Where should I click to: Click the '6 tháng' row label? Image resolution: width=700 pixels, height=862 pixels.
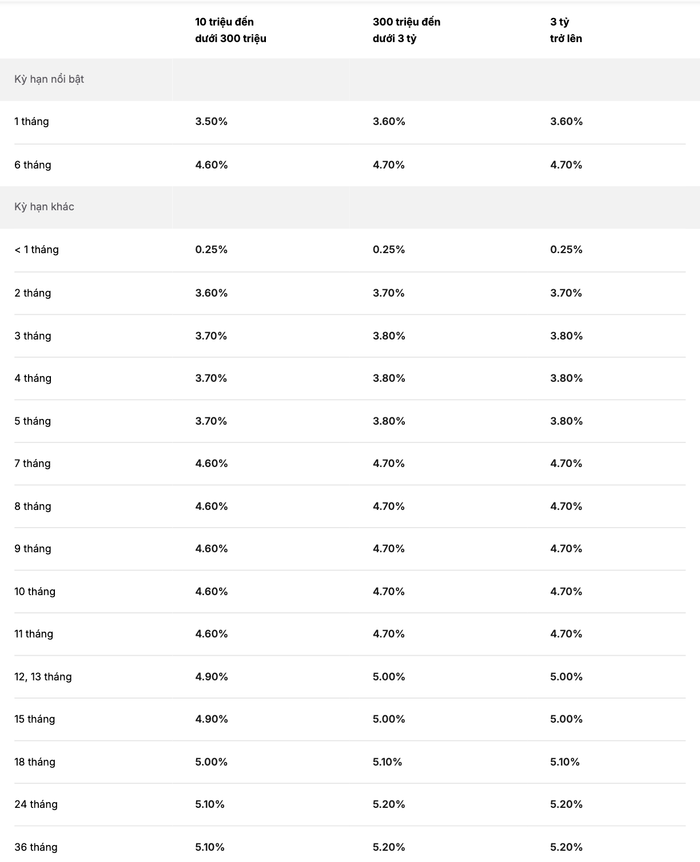click(x=32, y=165)
